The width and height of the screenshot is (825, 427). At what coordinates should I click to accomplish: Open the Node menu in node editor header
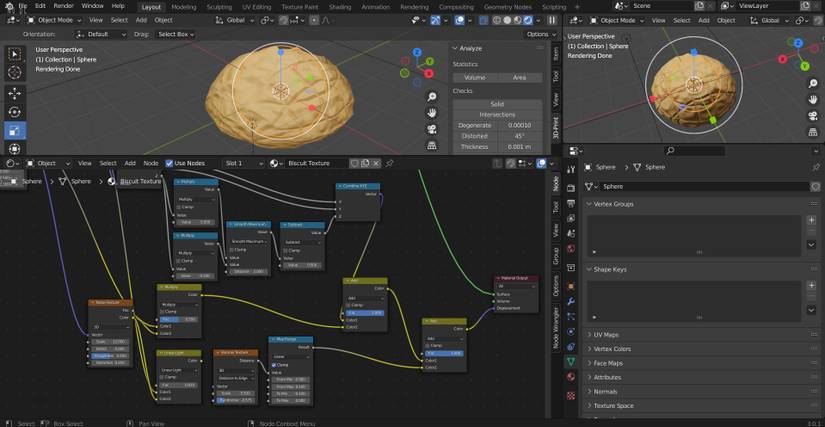(x=151, y=164)
